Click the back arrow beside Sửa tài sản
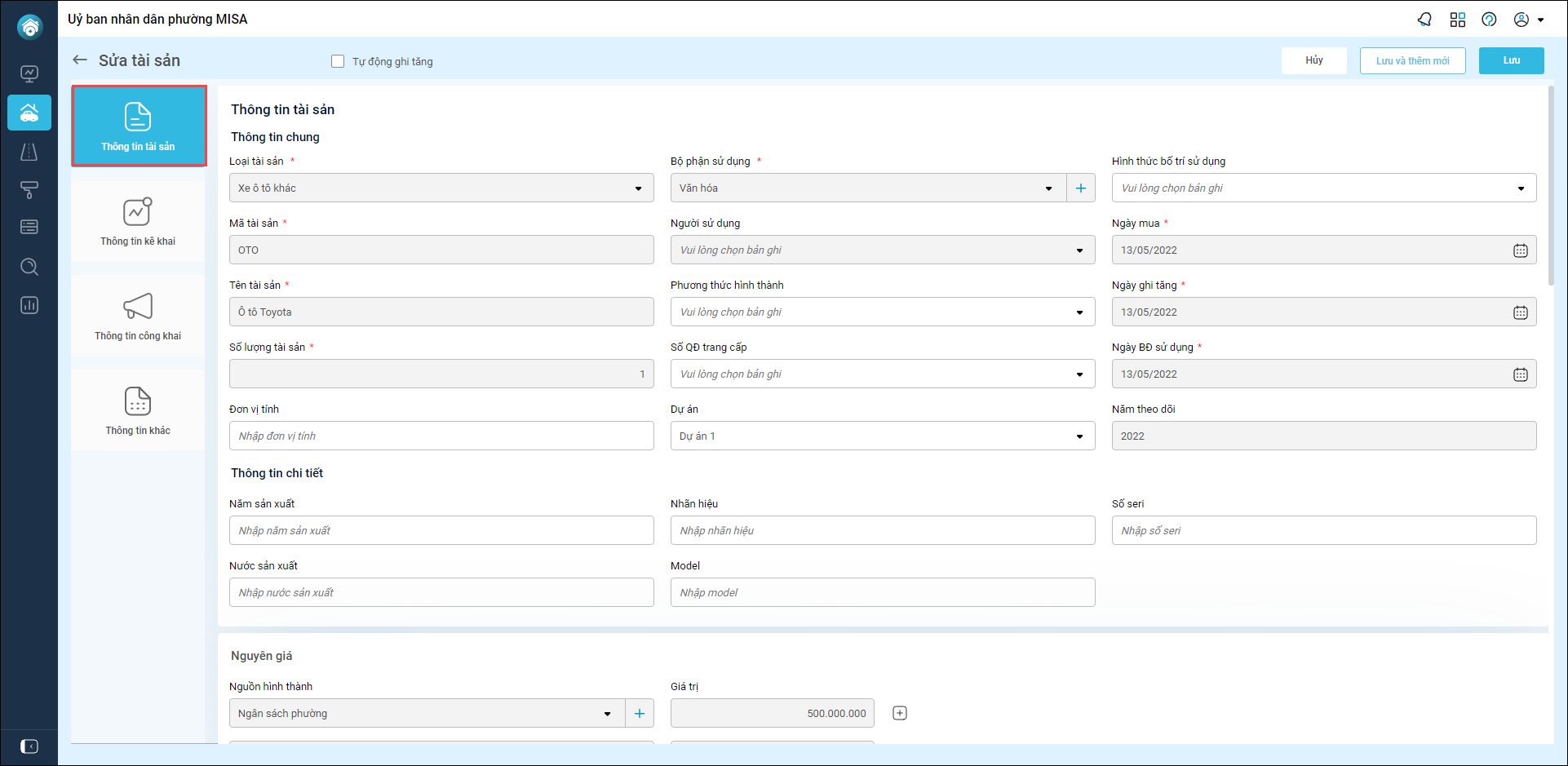Screen dimensions: 1568x766 tap(80, 60)
